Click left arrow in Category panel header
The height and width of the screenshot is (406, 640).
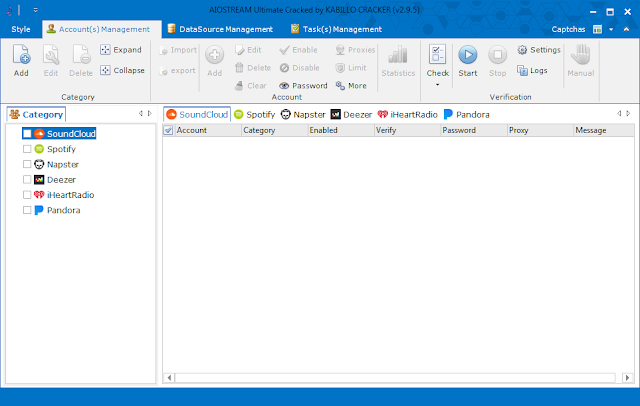pos(141,113)
